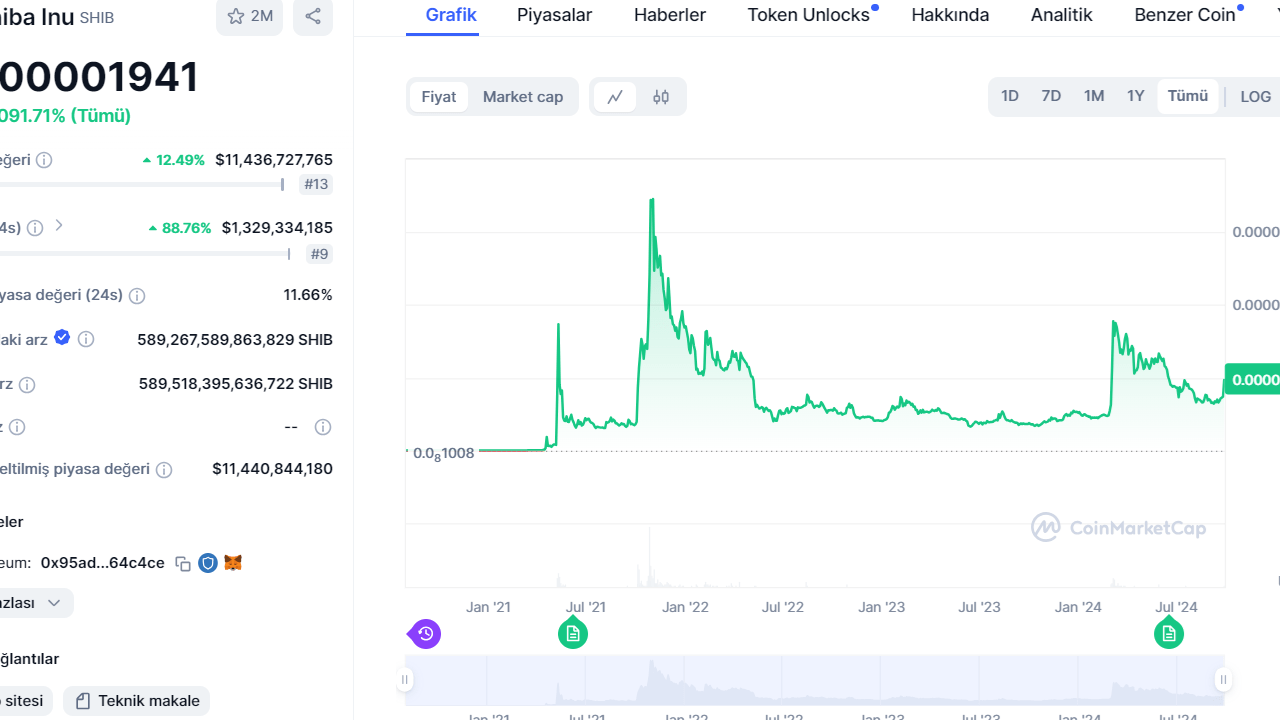Open the Token Unlocks tab

click(809, 15)
